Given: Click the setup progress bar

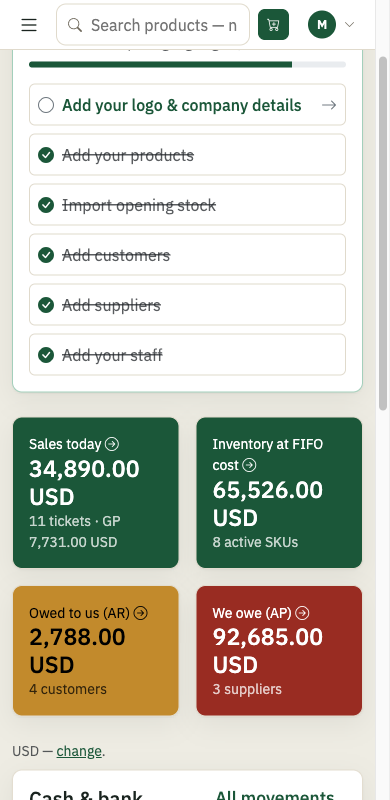Looking at the screenshot, I should coord(187,65).
